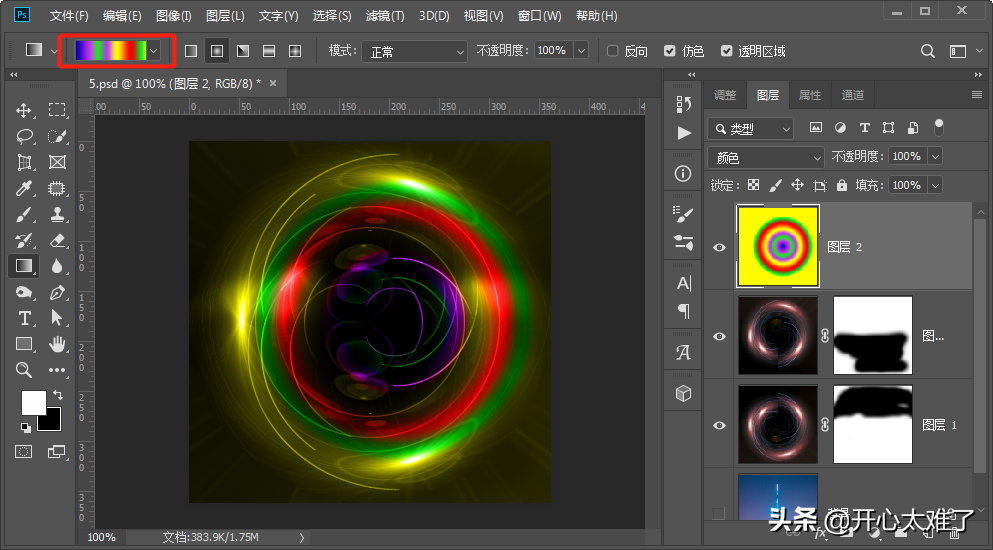This screenshot has height=550, width=993.
Task: Toggle Quick Mask mode
Action: 23,451
